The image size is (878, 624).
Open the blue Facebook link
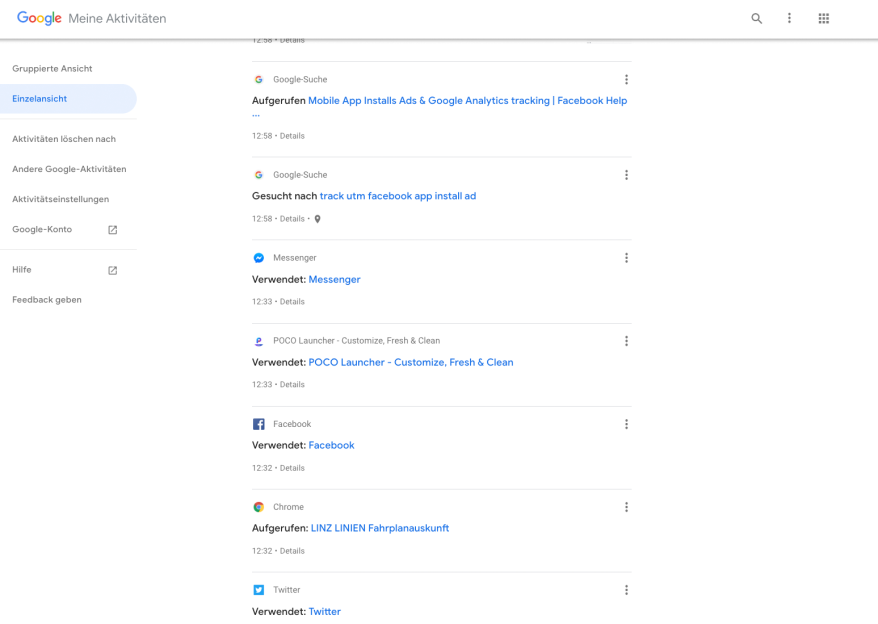331,445
